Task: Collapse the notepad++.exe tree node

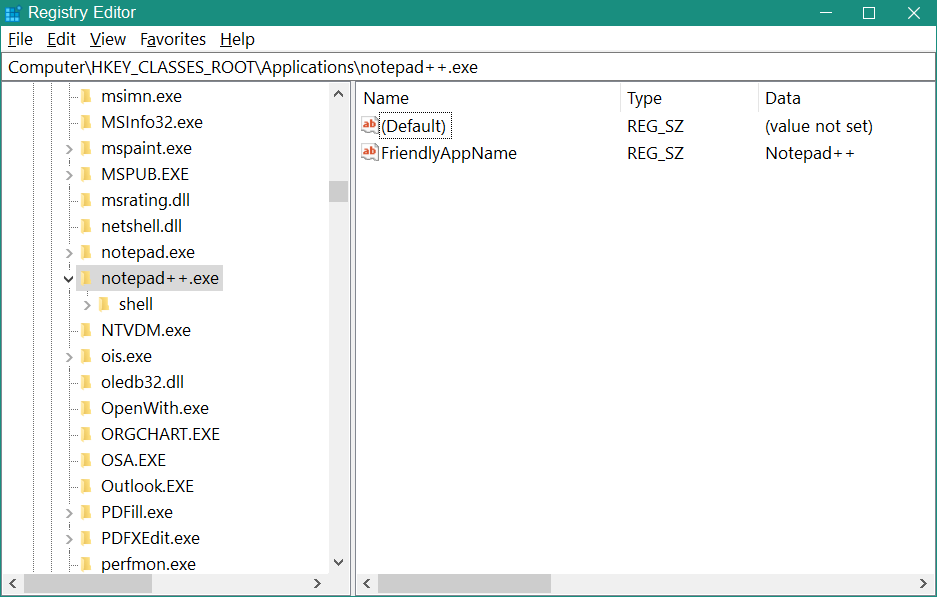Action: point(68,278)
